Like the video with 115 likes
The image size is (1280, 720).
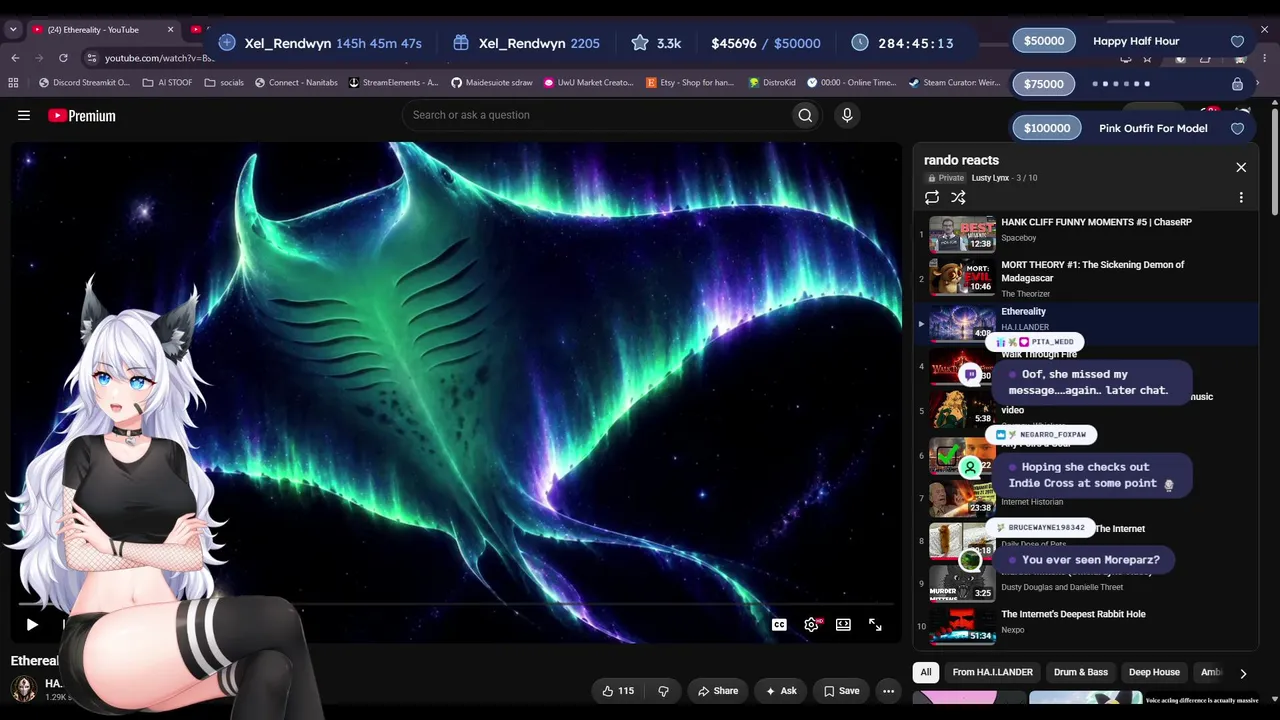pos(617,691)
